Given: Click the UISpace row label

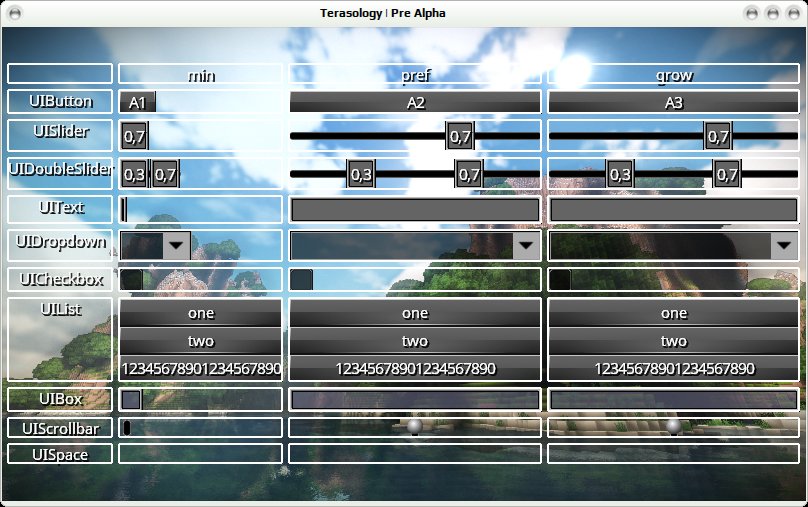Looking at the screenshot, I should coord(60,454).
